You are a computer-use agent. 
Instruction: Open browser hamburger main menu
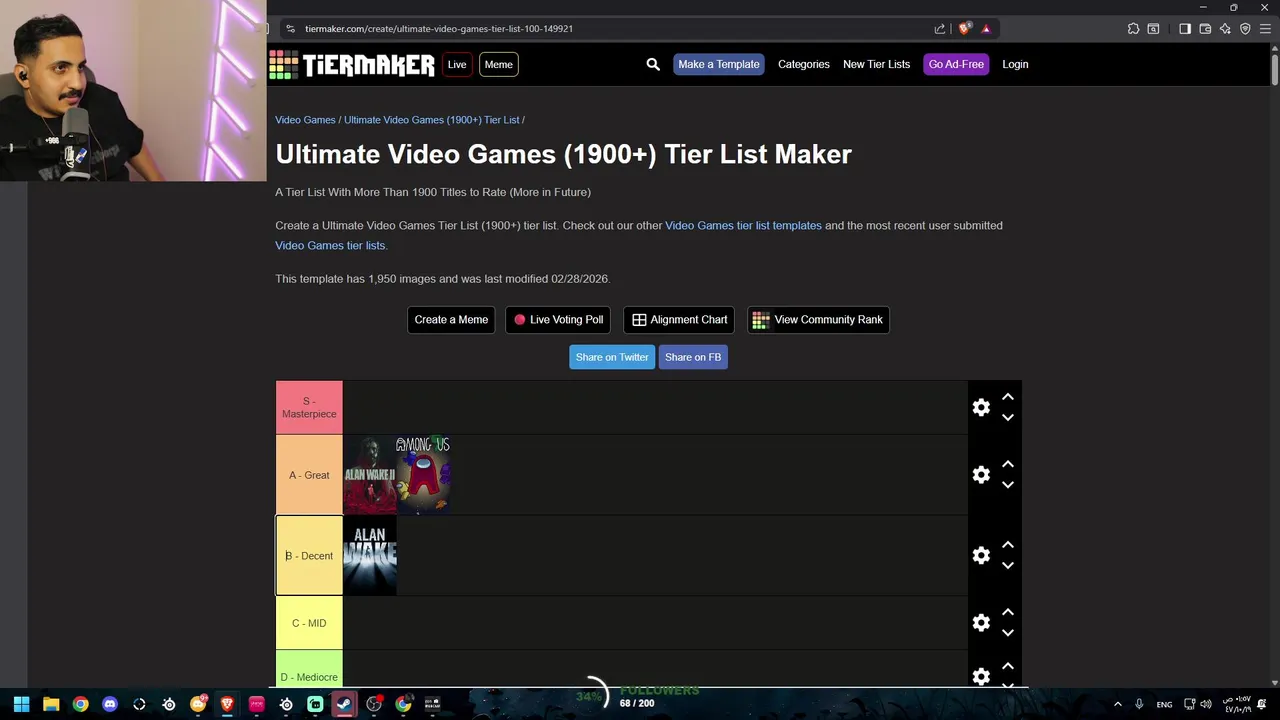click(x=1265, y=29)
